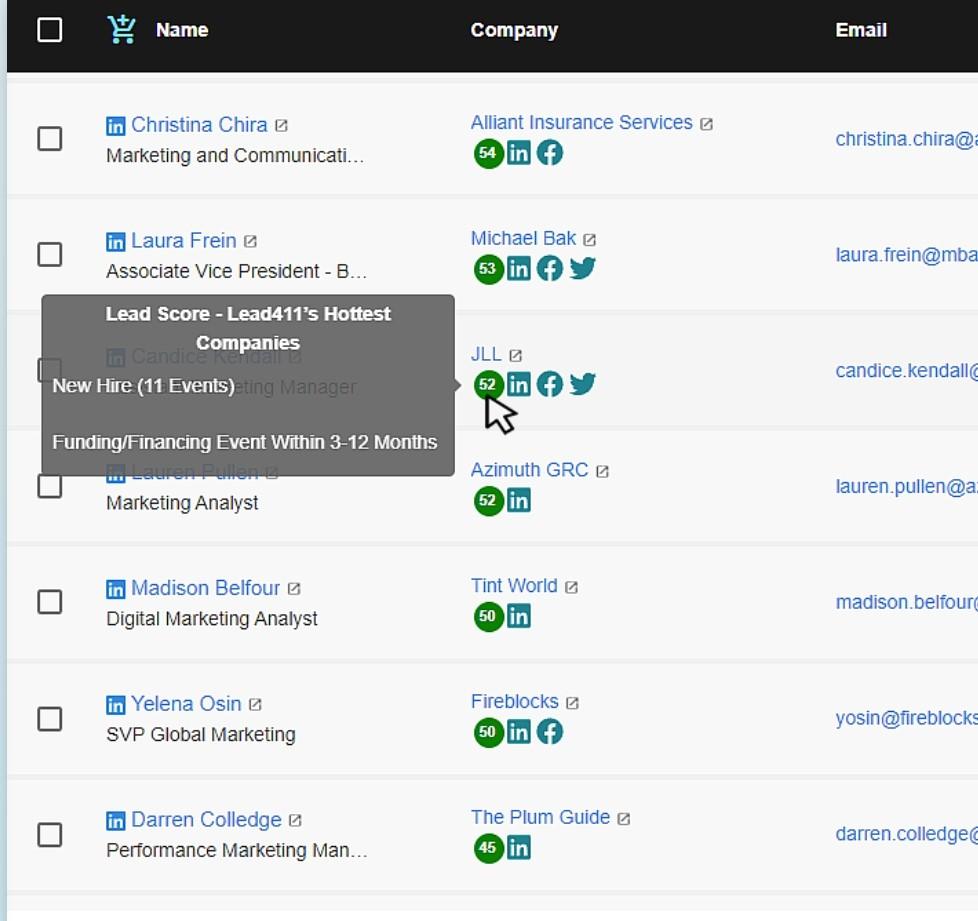Open Madison Belfour's LinkedIn profile icon
The width and height of the screenshot is (978, 921).
[x=115, y=589]
